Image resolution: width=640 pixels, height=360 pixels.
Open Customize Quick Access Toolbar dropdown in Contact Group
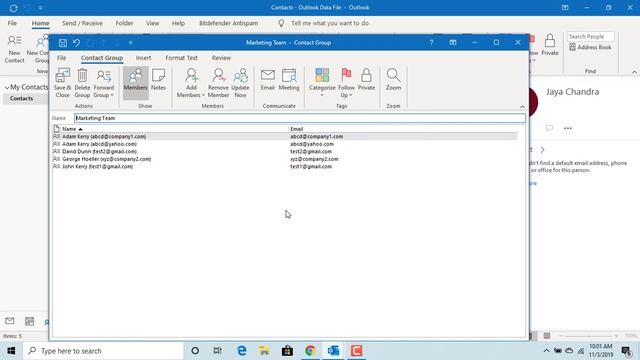pos(131,42)
